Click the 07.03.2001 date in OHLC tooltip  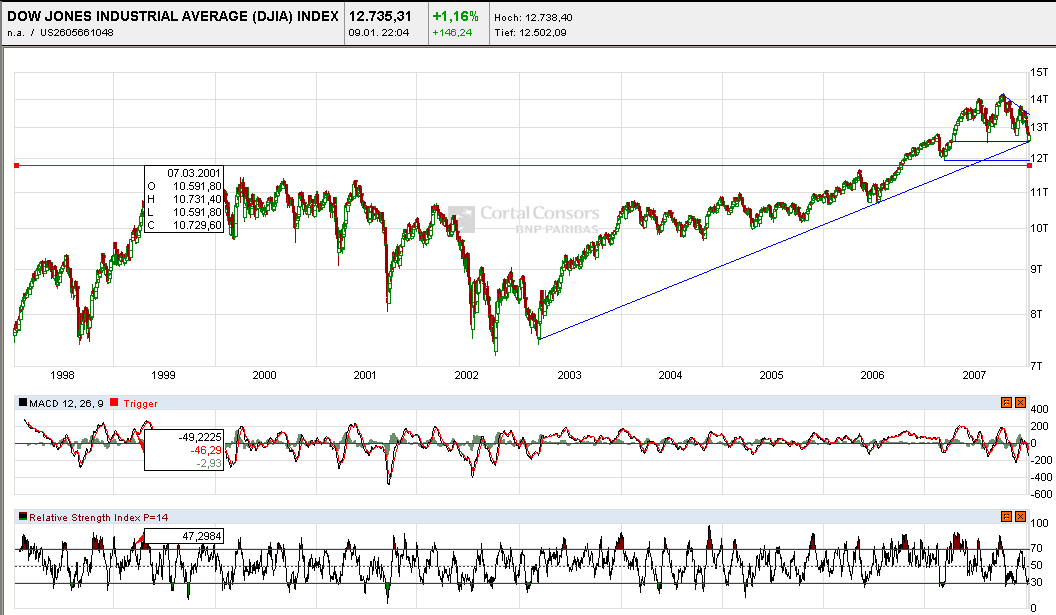click(x=194, y=173)
